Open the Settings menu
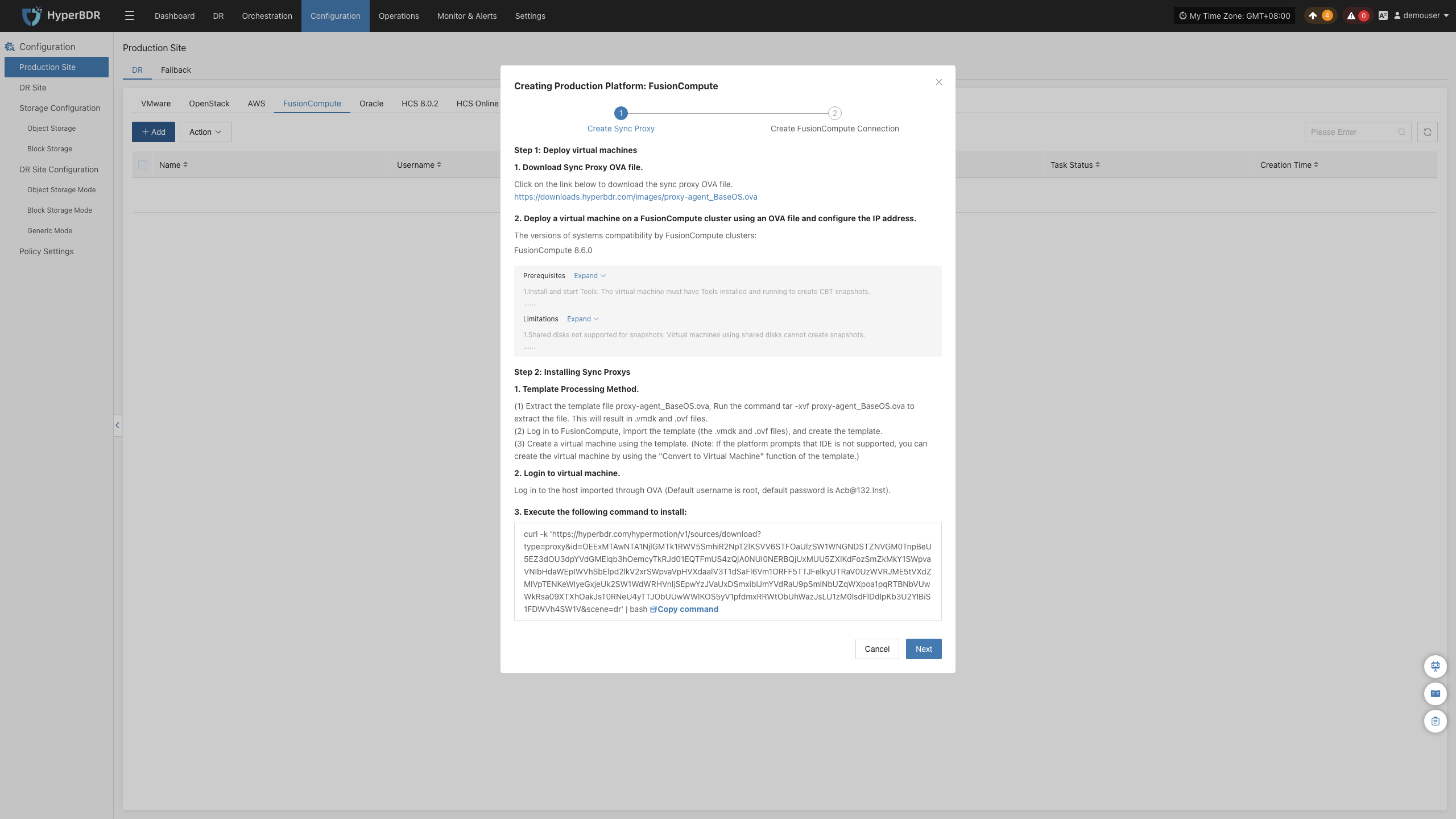Viewport: 1456px width, 819px height. [530, 16]
